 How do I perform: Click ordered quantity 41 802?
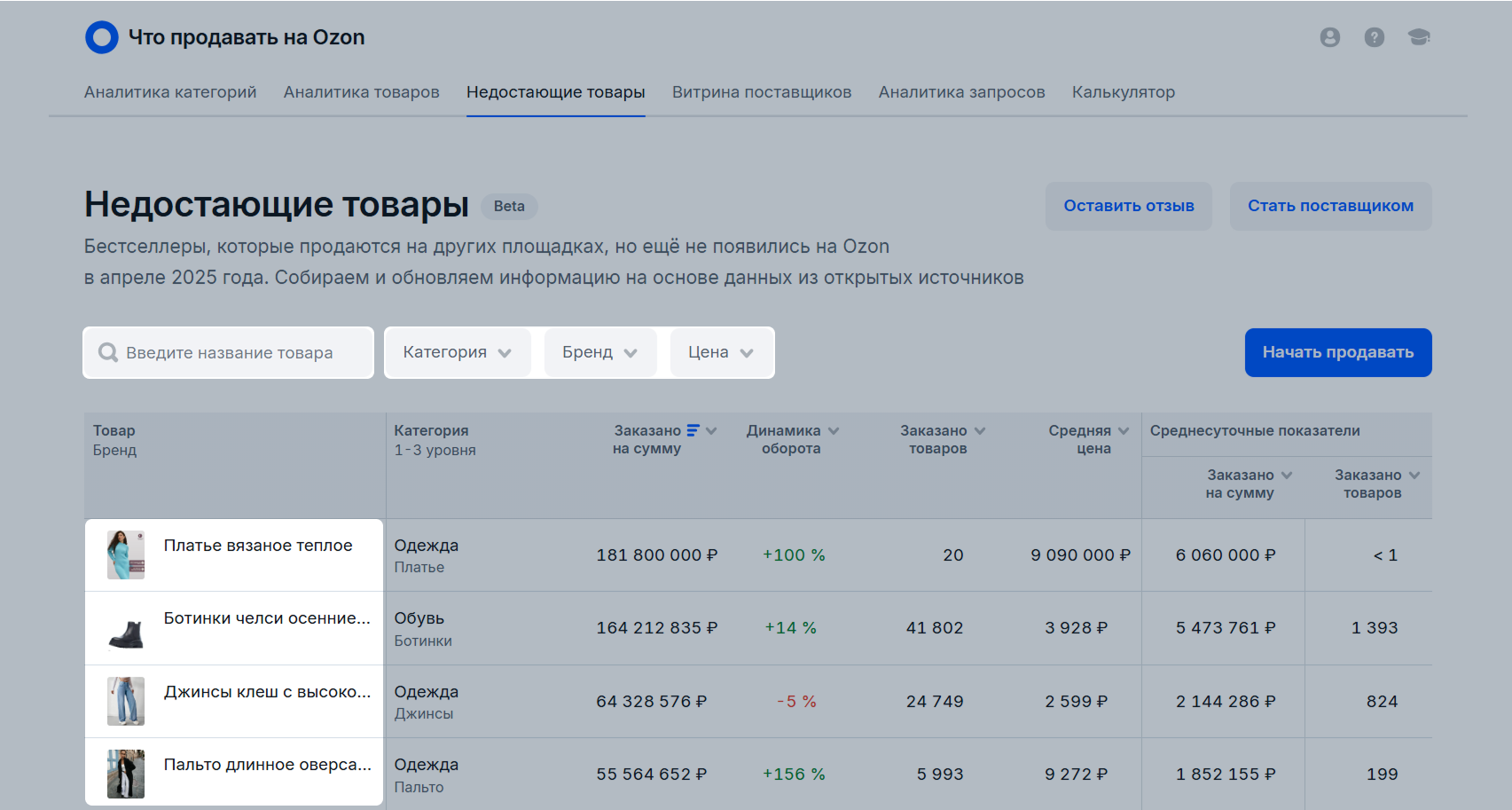[935, 628]
